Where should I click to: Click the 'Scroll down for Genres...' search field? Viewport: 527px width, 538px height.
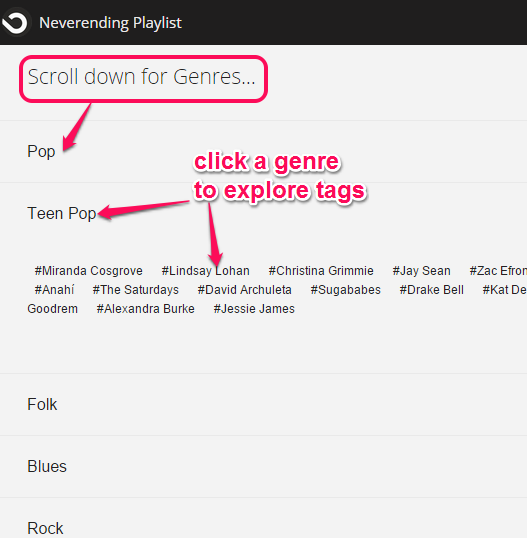(x=143, y=79)
